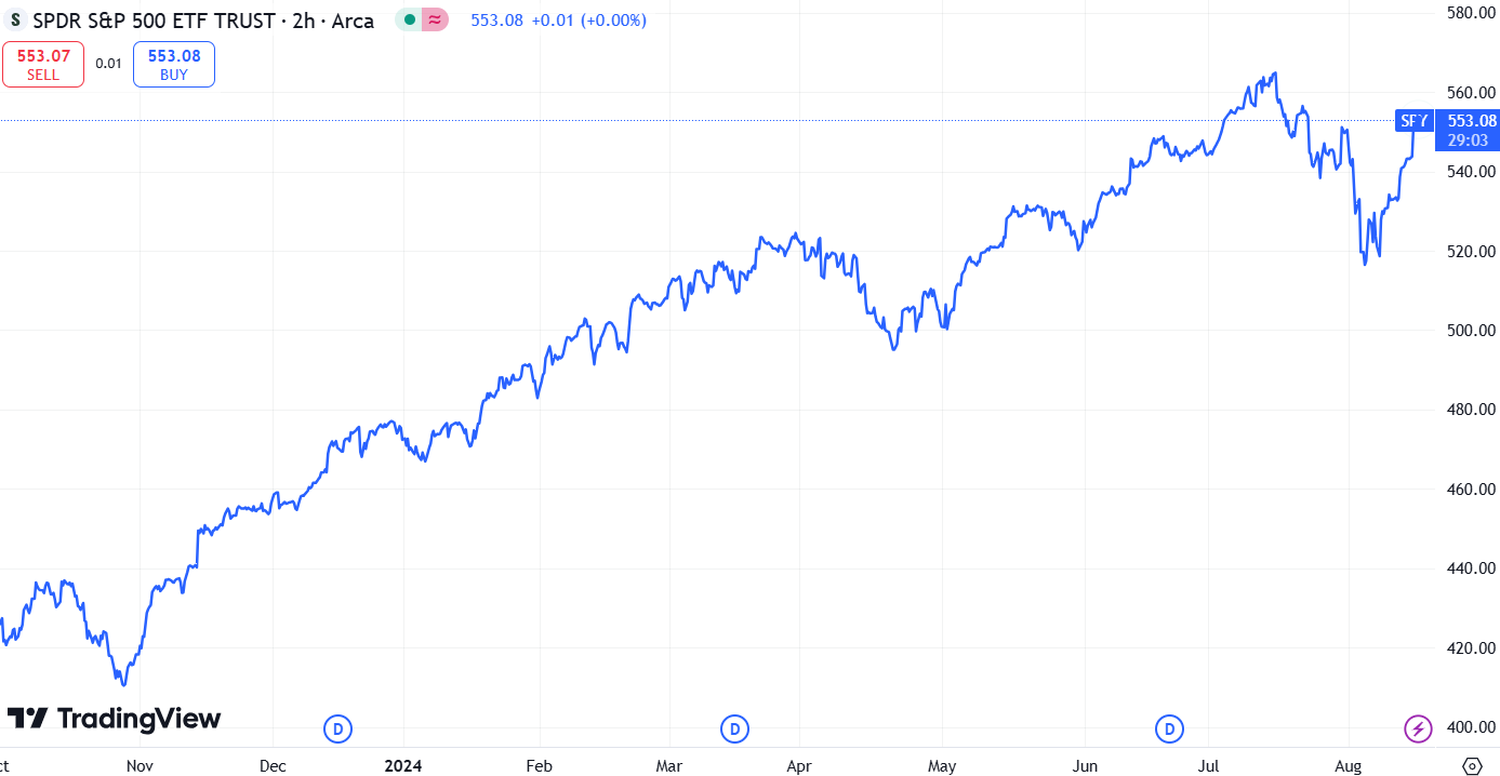
Task: Click the 553.07 SELL button
Action: point(43,64)
